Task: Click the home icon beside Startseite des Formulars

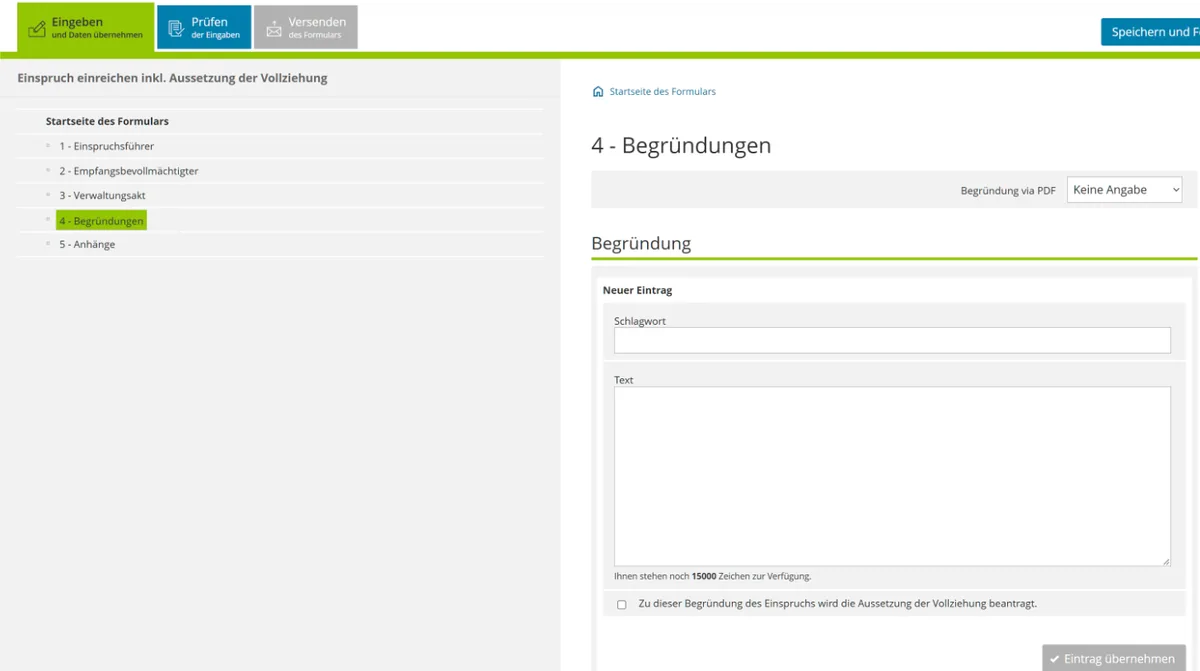Action: point(598,91)
